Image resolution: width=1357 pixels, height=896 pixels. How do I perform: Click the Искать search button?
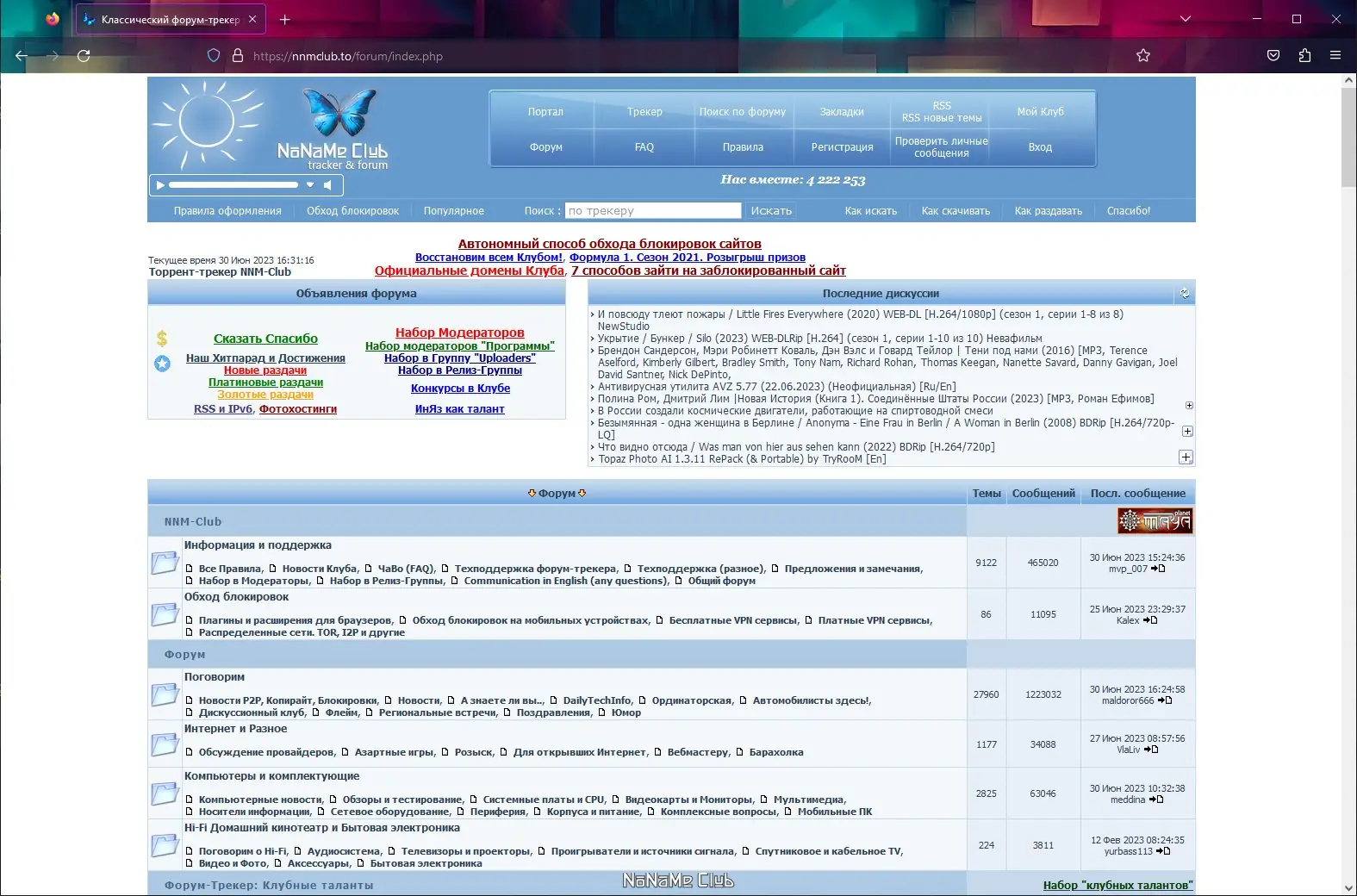click(x=771, y=210)
